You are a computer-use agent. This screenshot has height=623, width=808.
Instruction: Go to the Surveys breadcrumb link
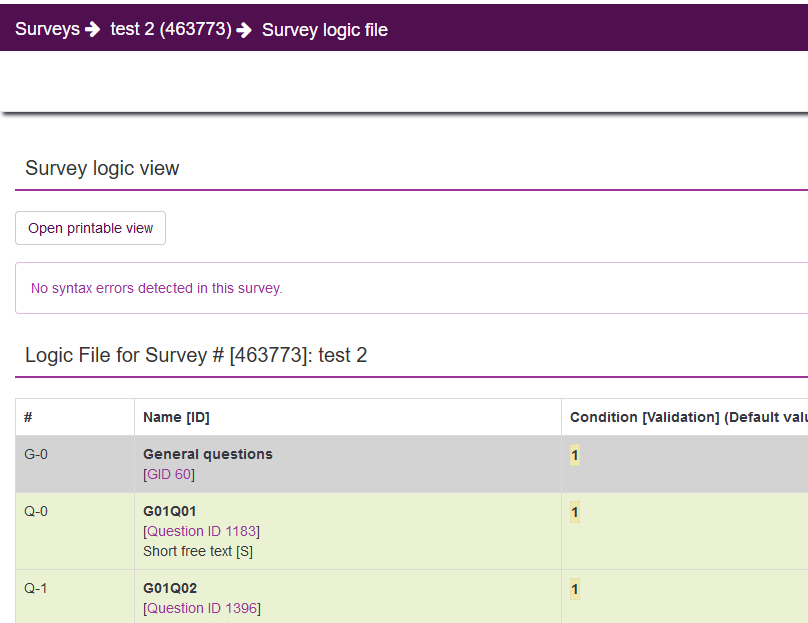pyautogui.click(x=47, y=30)
